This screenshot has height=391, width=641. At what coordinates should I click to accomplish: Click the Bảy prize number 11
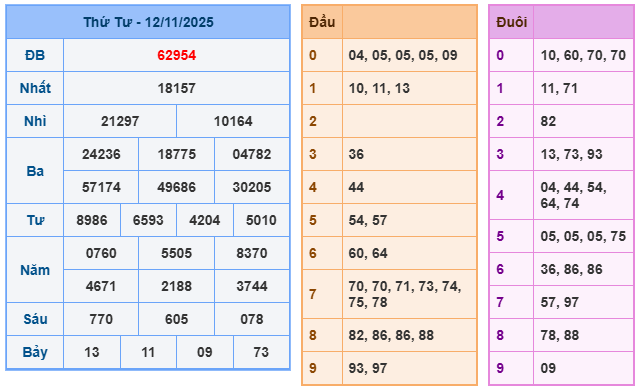148,352
